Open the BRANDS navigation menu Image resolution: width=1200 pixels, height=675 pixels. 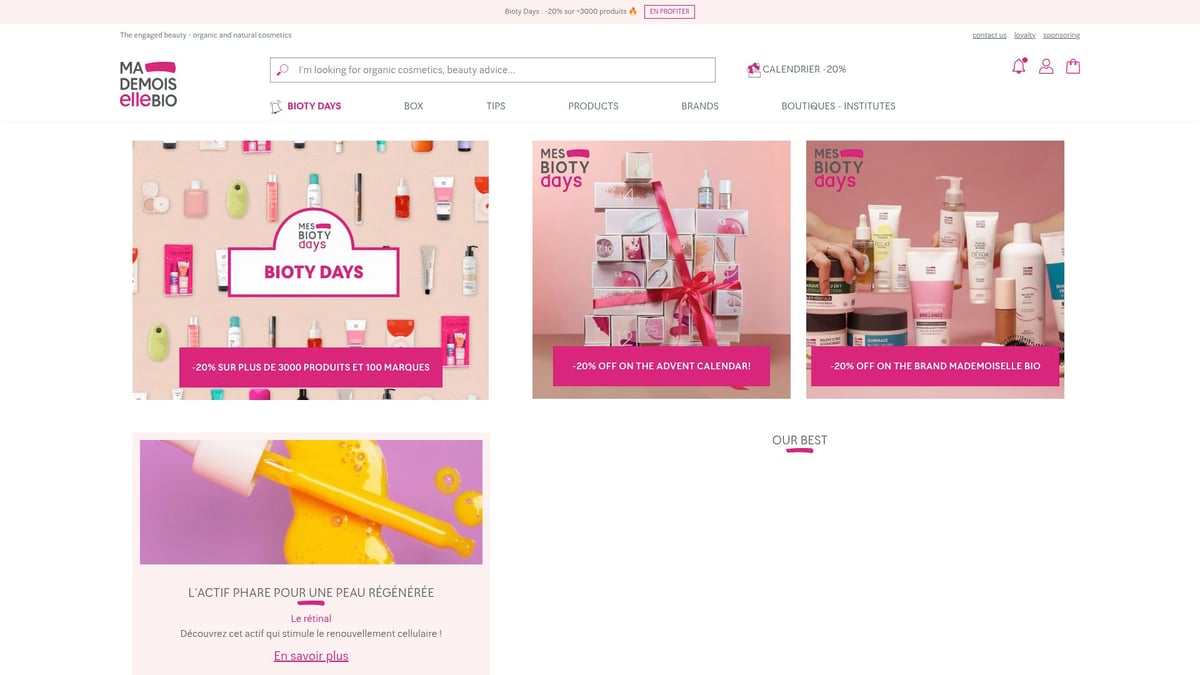point(699,105)
